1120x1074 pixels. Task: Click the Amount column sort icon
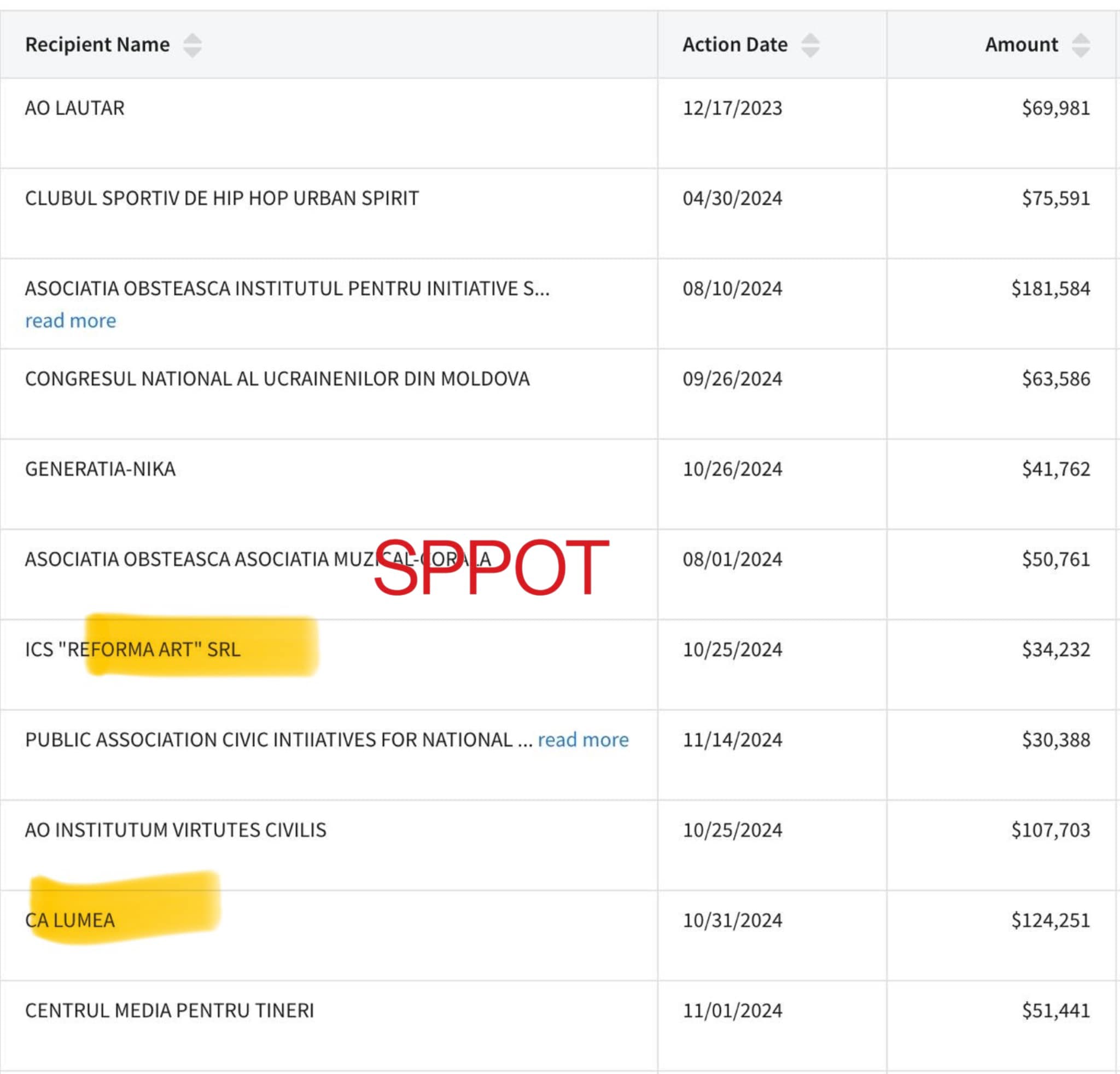pyautogui.click(x=1080, y=45)
